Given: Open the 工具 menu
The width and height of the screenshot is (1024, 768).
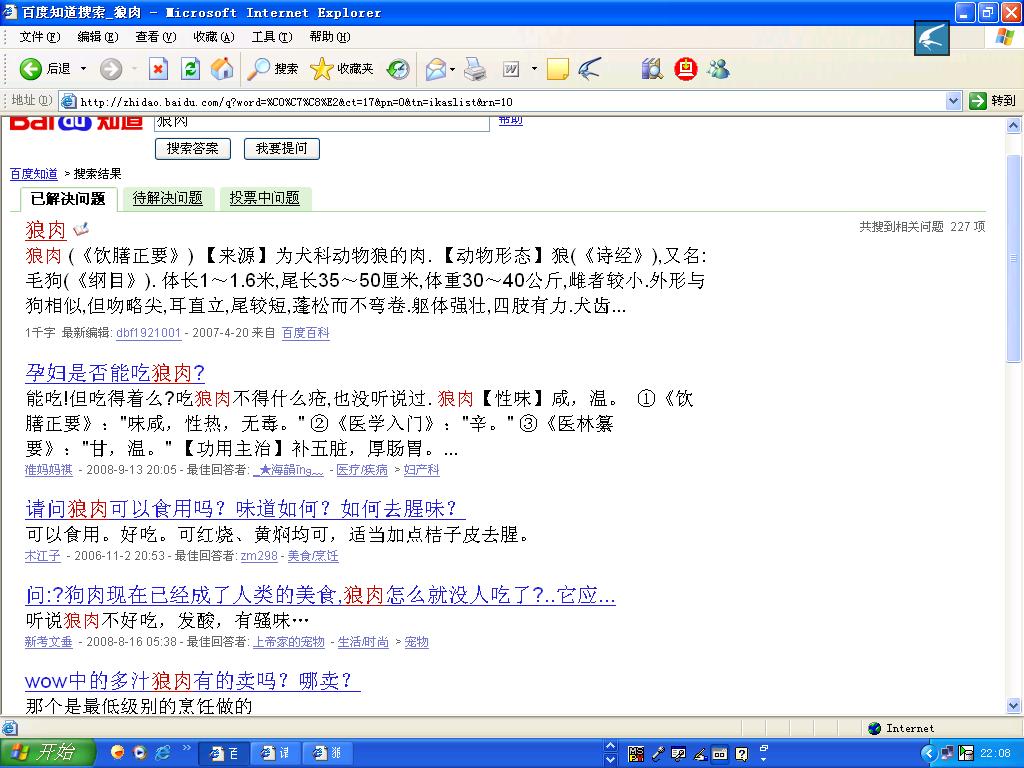Looking at the screenshot, I should pyautogui.click(x=272, y=37).
